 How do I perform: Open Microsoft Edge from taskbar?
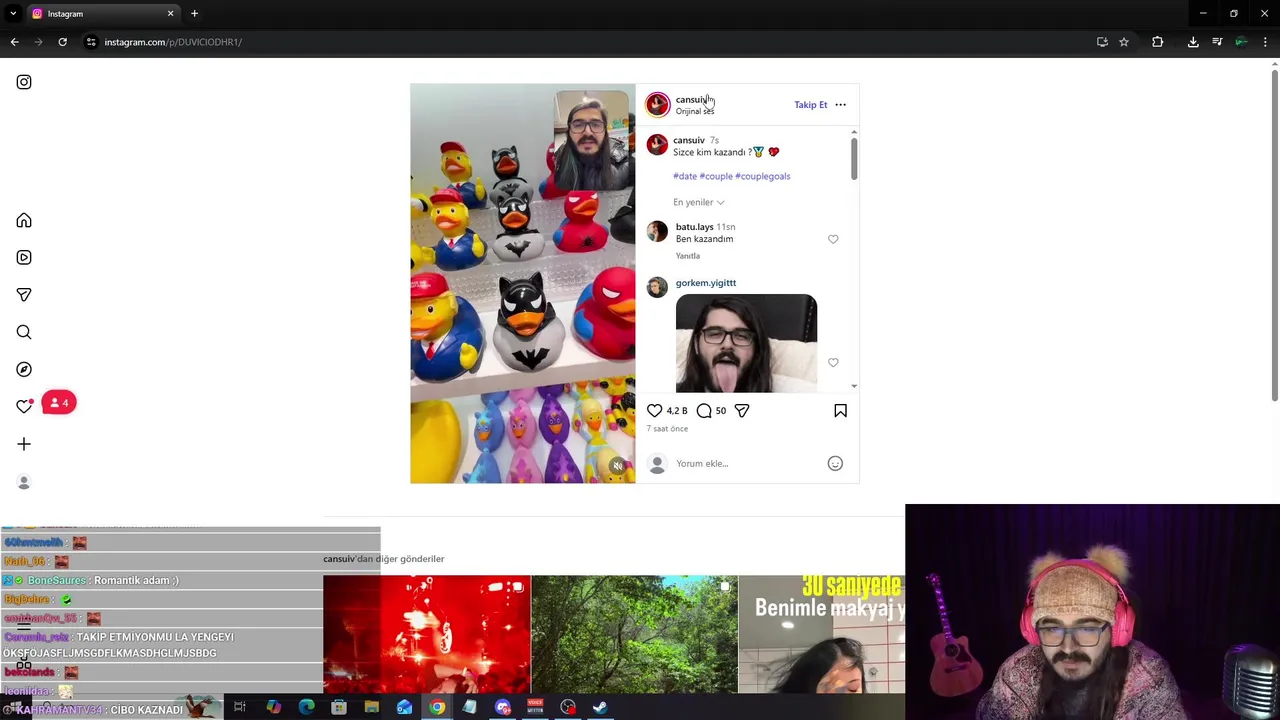(x=306, y=707)
